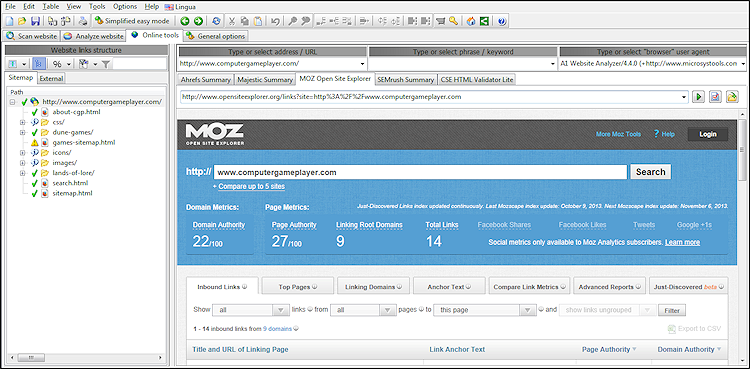Image resolution: width=750 pixels, height=369 pixels.
Task: Open the Top Pages tab
Action: [x=298, y=287]
